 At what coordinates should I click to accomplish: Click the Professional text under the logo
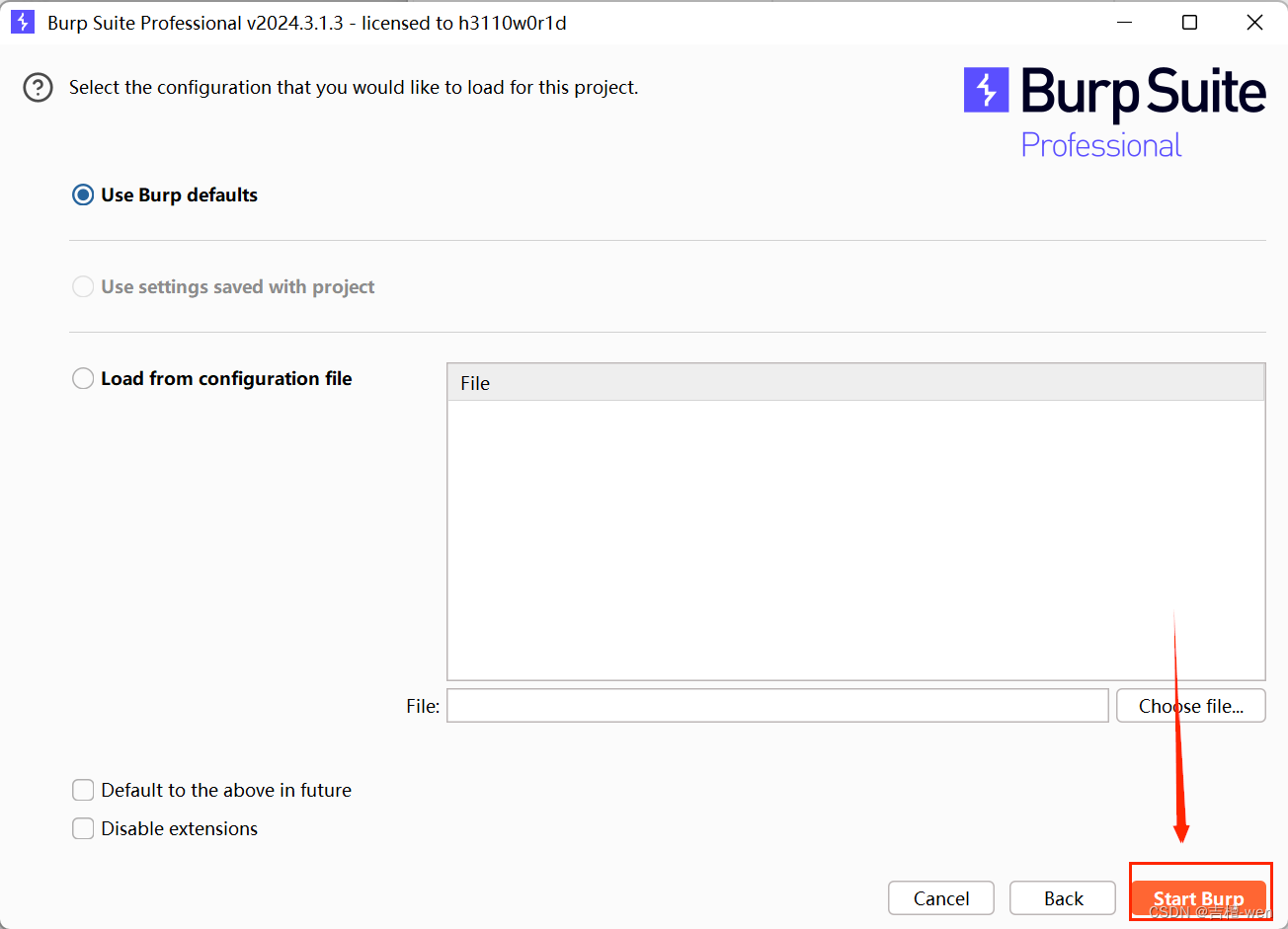[x=1100, y=145]
